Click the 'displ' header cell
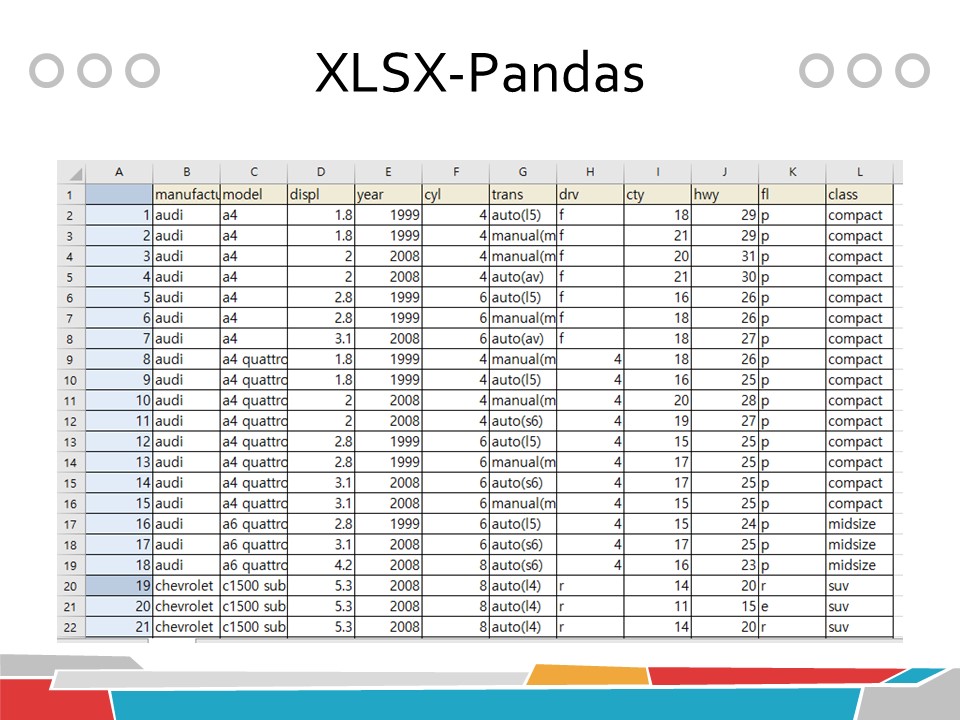This screenshot has height=720, width=960. (x=321, y=195)
